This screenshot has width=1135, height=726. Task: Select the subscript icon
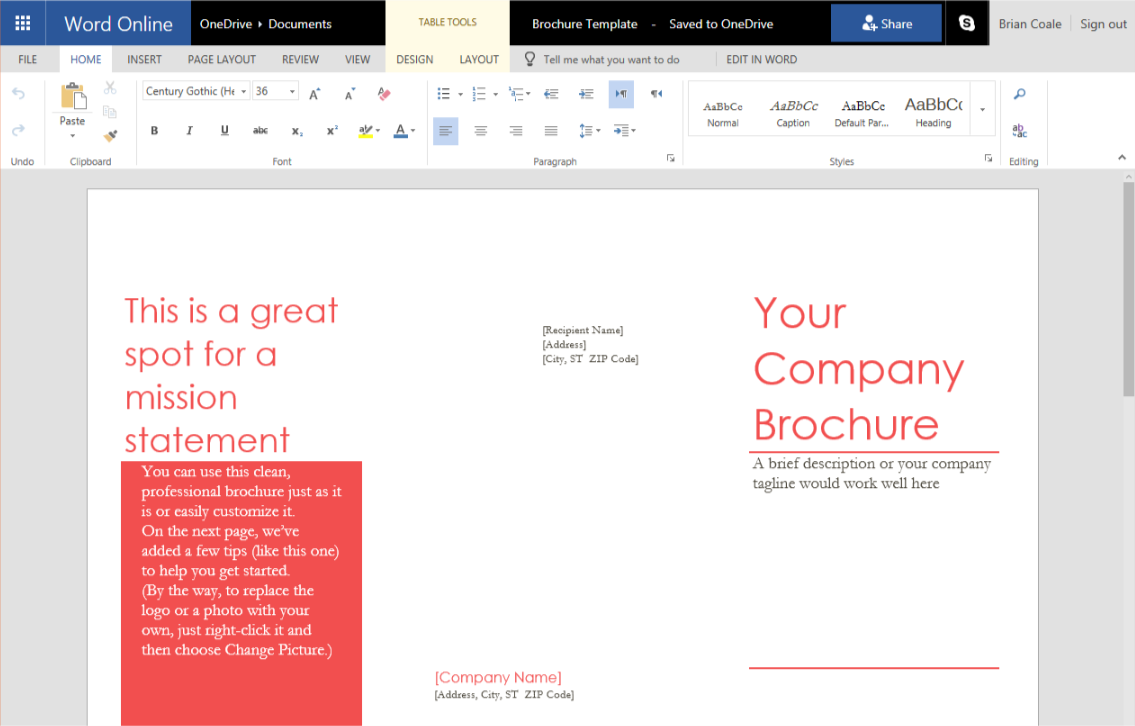pyautogui.click(x=297, y=130)
